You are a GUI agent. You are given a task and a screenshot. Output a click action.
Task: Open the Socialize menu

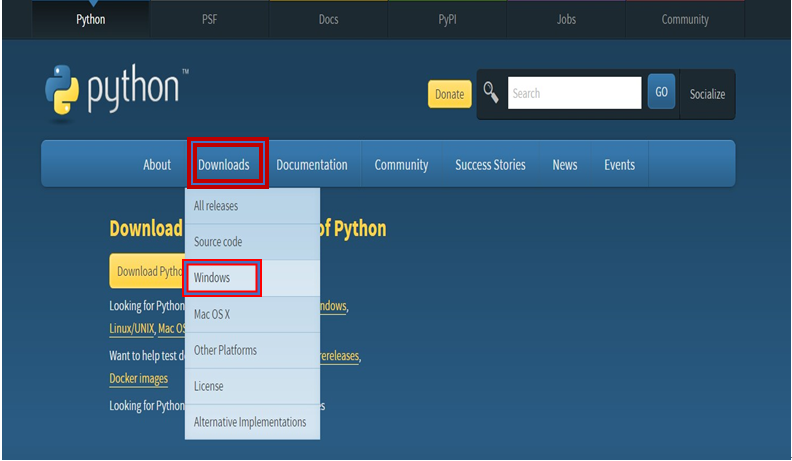click(x=707, y=94)
